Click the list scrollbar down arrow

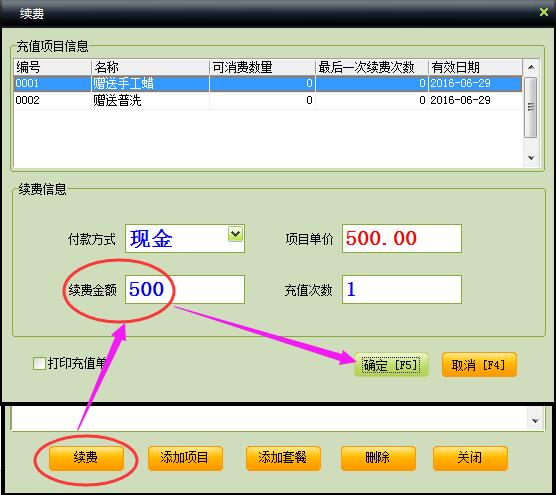coord(531,158)
